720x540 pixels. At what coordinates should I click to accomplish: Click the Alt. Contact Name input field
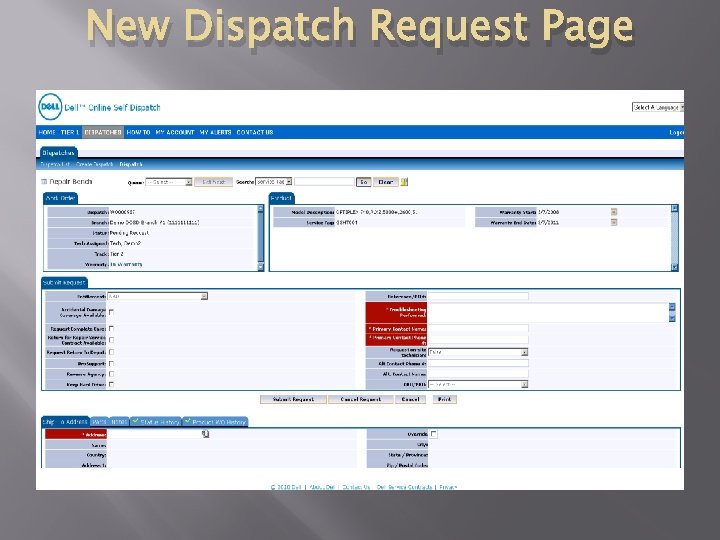(x=478, y=374)
